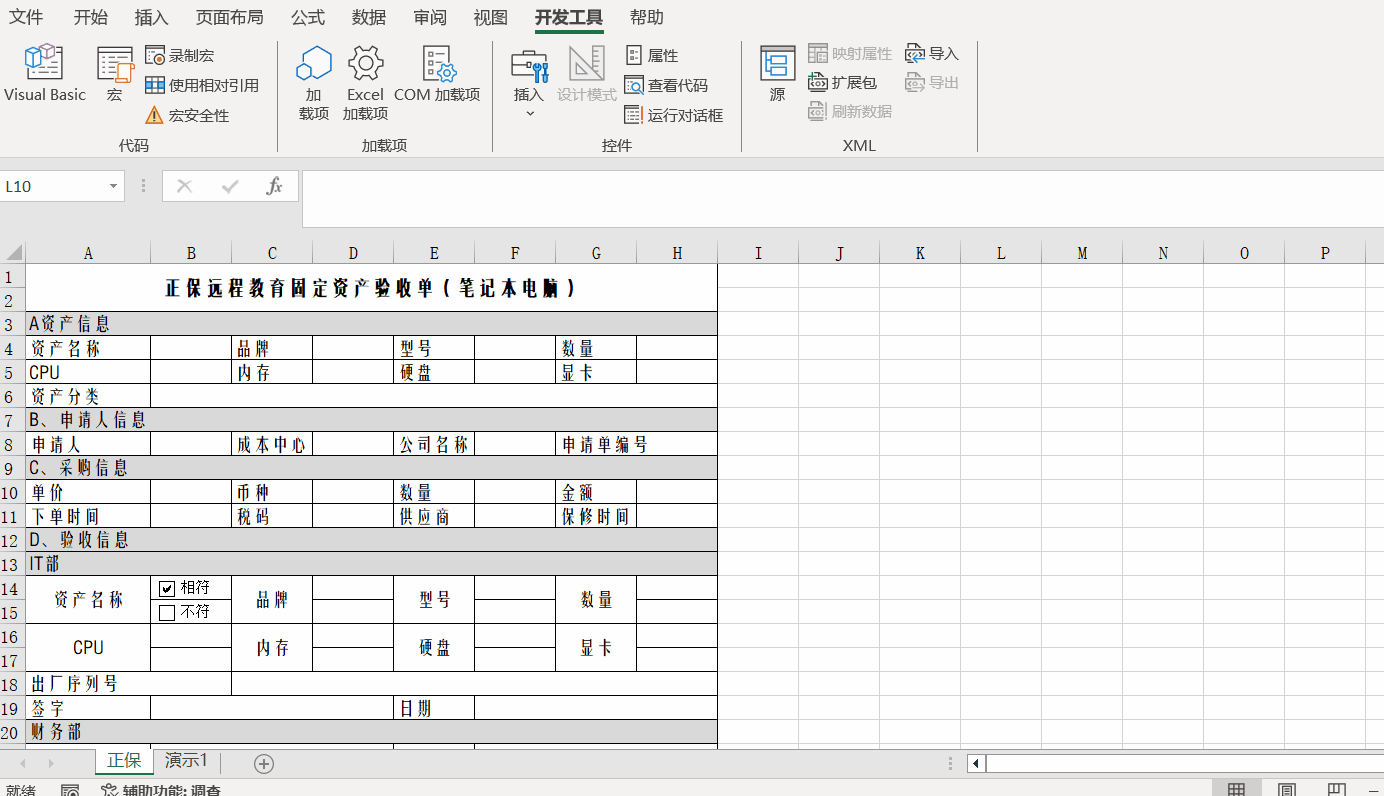Check the 不符 checkbox

[167, 612]
